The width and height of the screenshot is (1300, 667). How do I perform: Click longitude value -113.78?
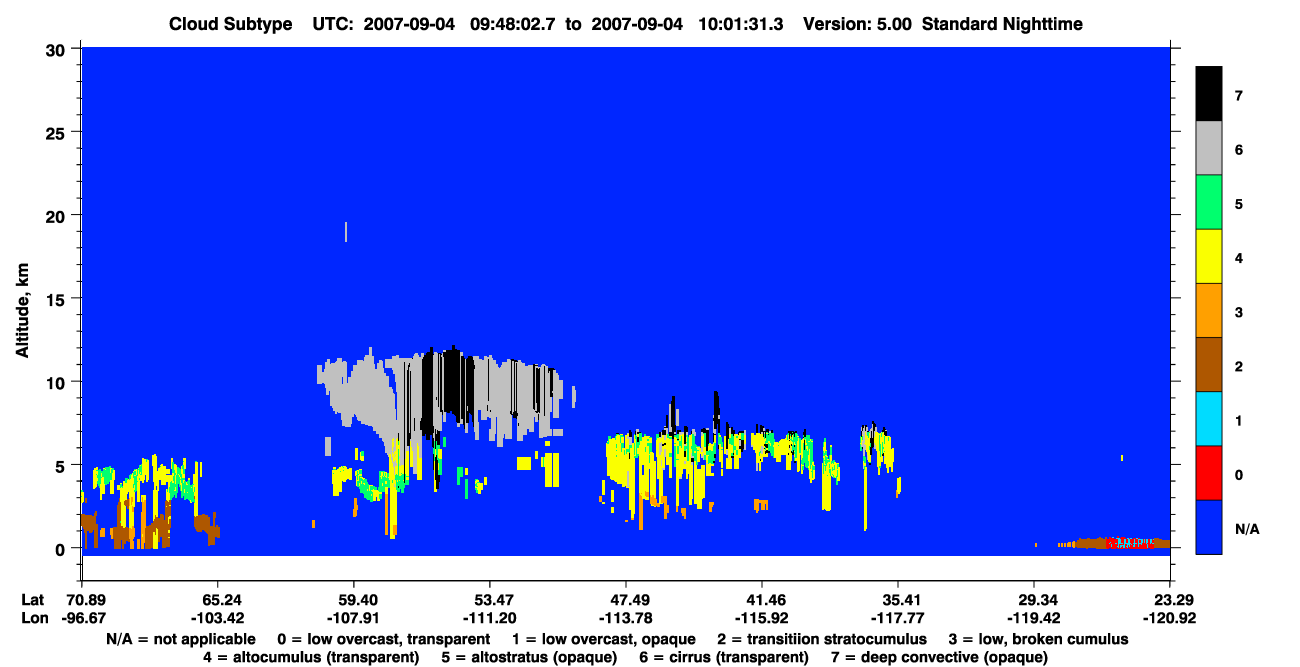[x=625, y=617]
